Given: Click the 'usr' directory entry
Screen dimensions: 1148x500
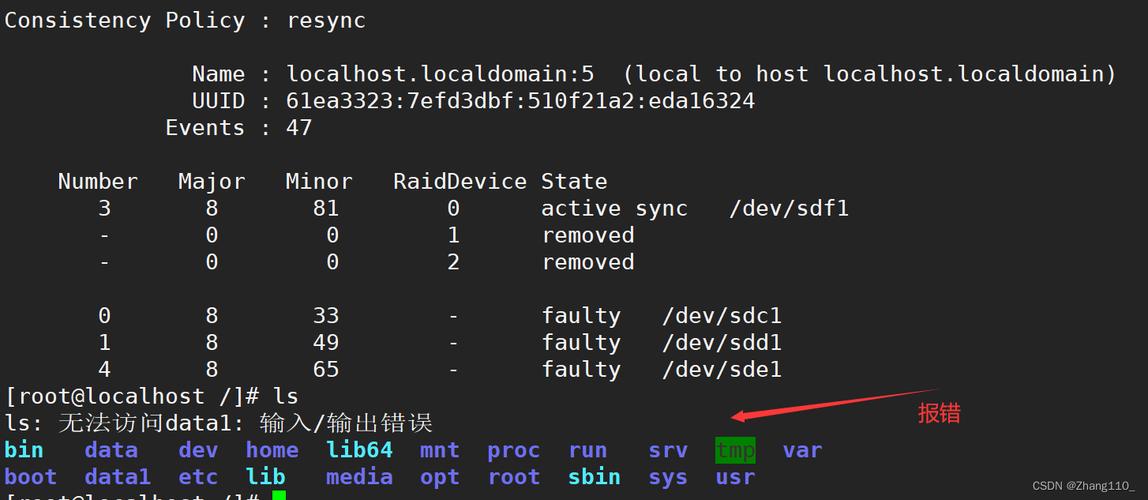Looking at the screenshot, I should point(736,477).
